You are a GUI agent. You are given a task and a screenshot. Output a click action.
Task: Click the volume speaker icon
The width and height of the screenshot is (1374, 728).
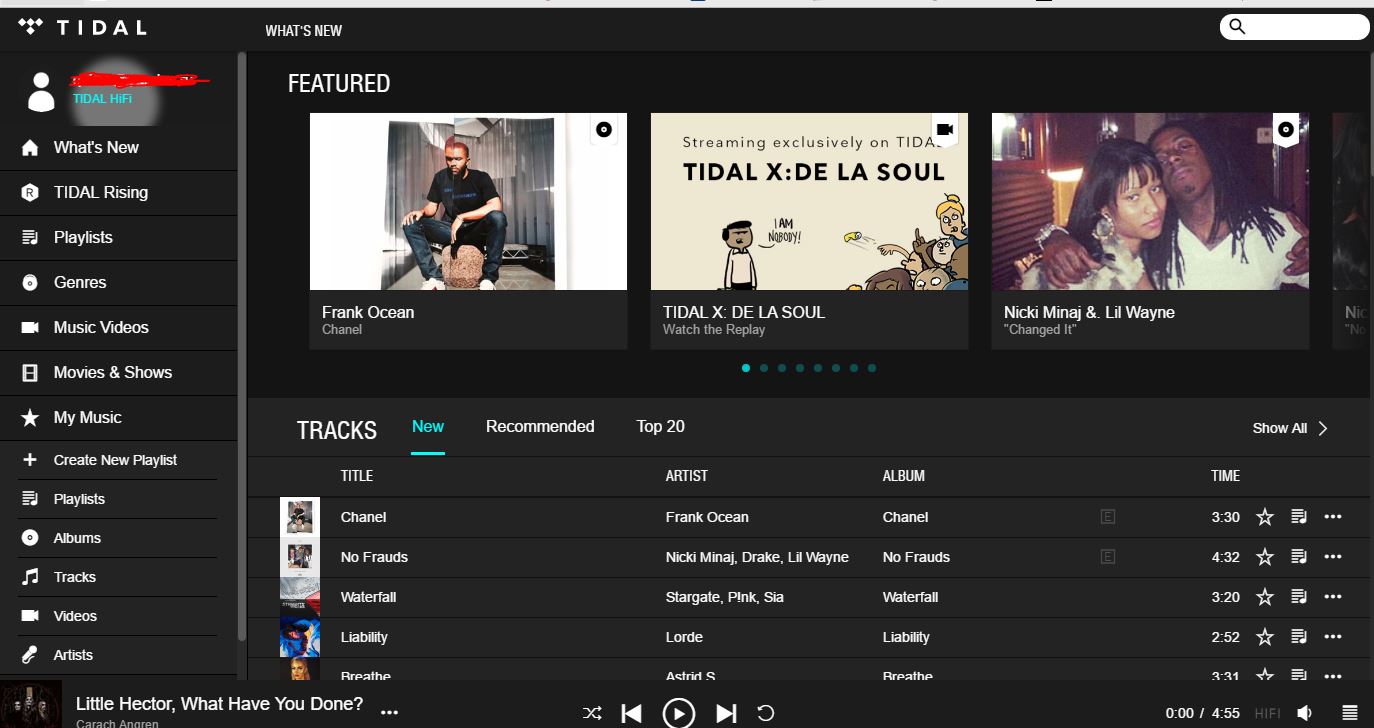1305,713
